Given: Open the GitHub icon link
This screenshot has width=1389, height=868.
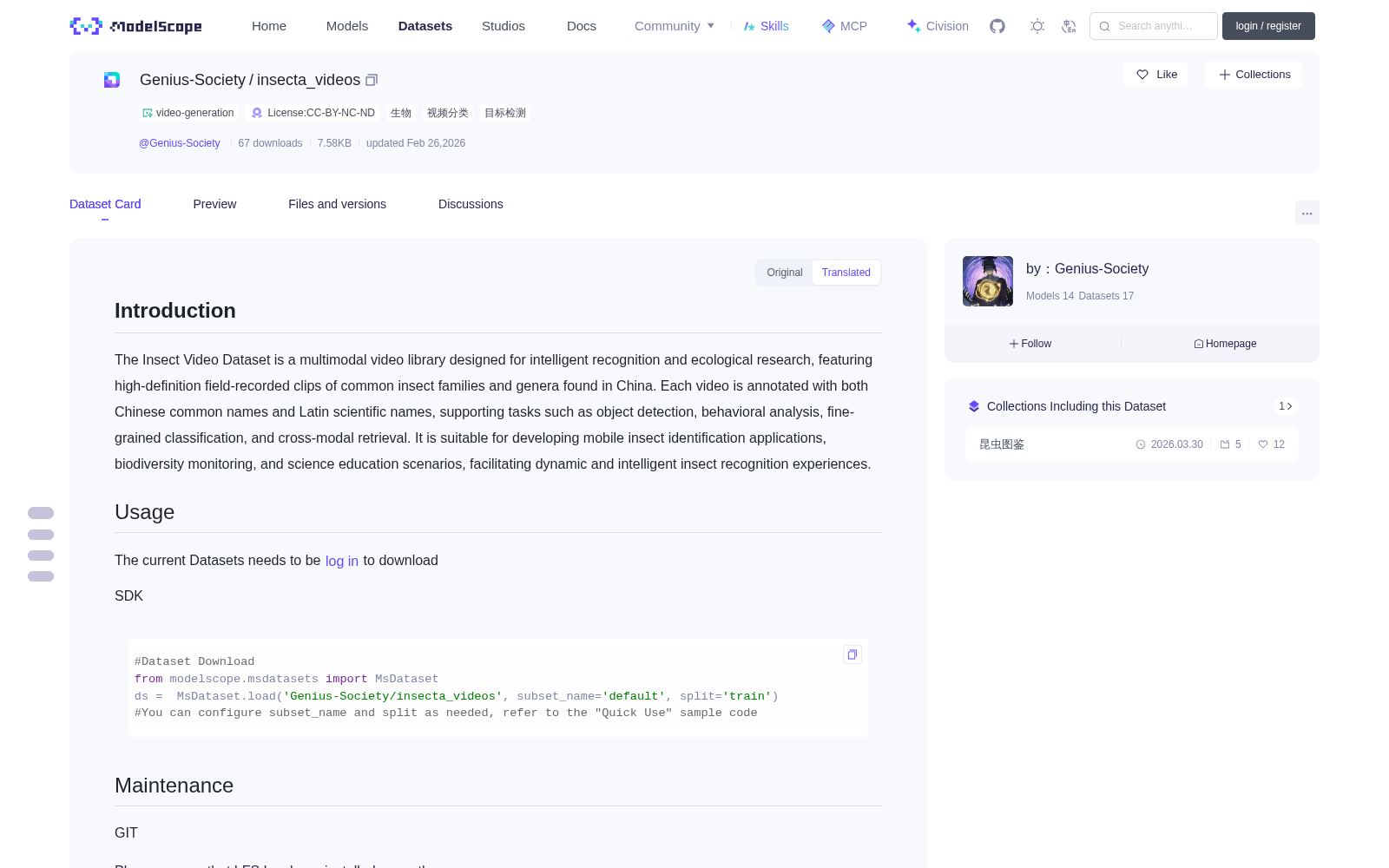Looking at the screenshot, I should tap(997, 26).
